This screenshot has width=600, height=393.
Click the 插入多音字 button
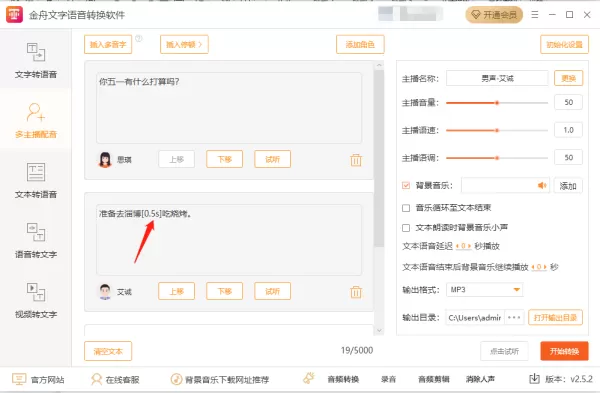coord(108,44)
